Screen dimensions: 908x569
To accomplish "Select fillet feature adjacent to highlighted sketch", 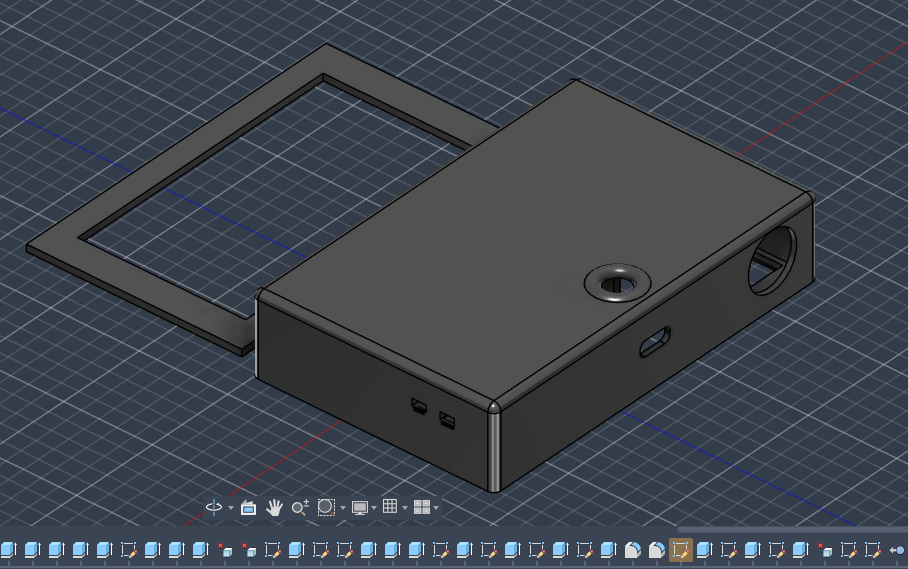I will pyautogui.click(x=657, y=550).
